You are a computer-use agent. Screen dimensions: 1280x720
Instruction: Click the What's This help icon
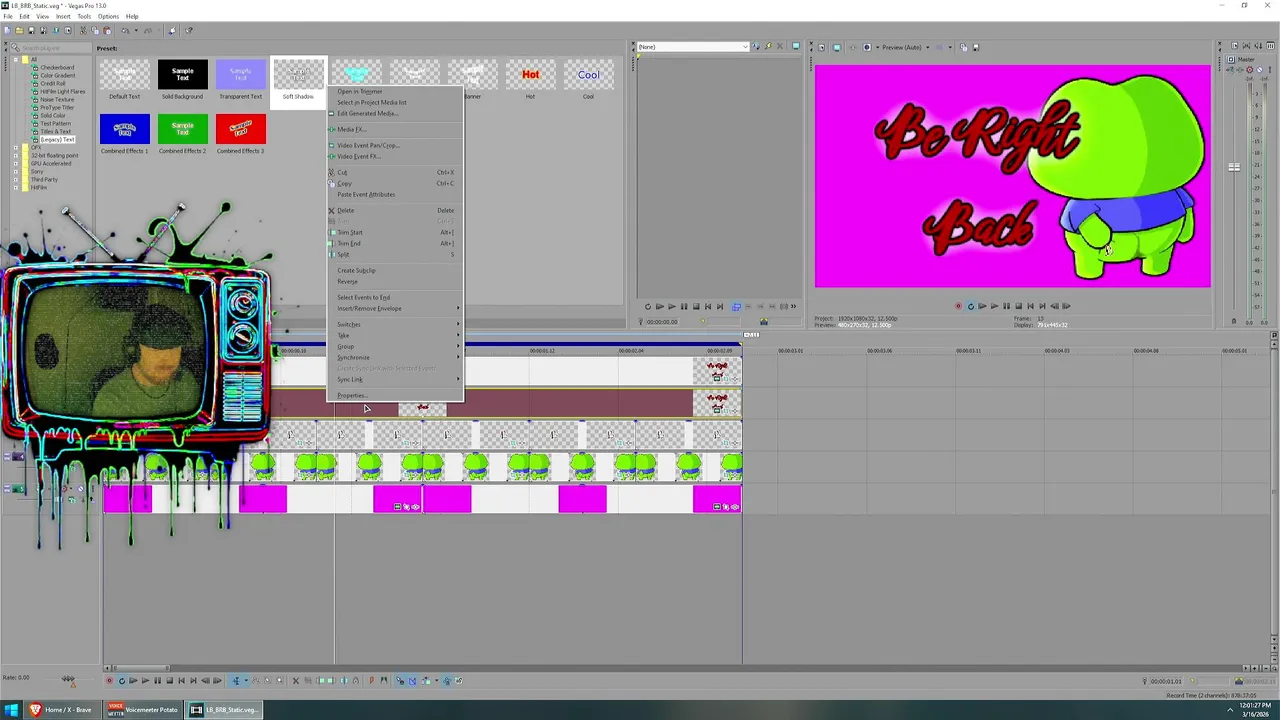point(189,30)
